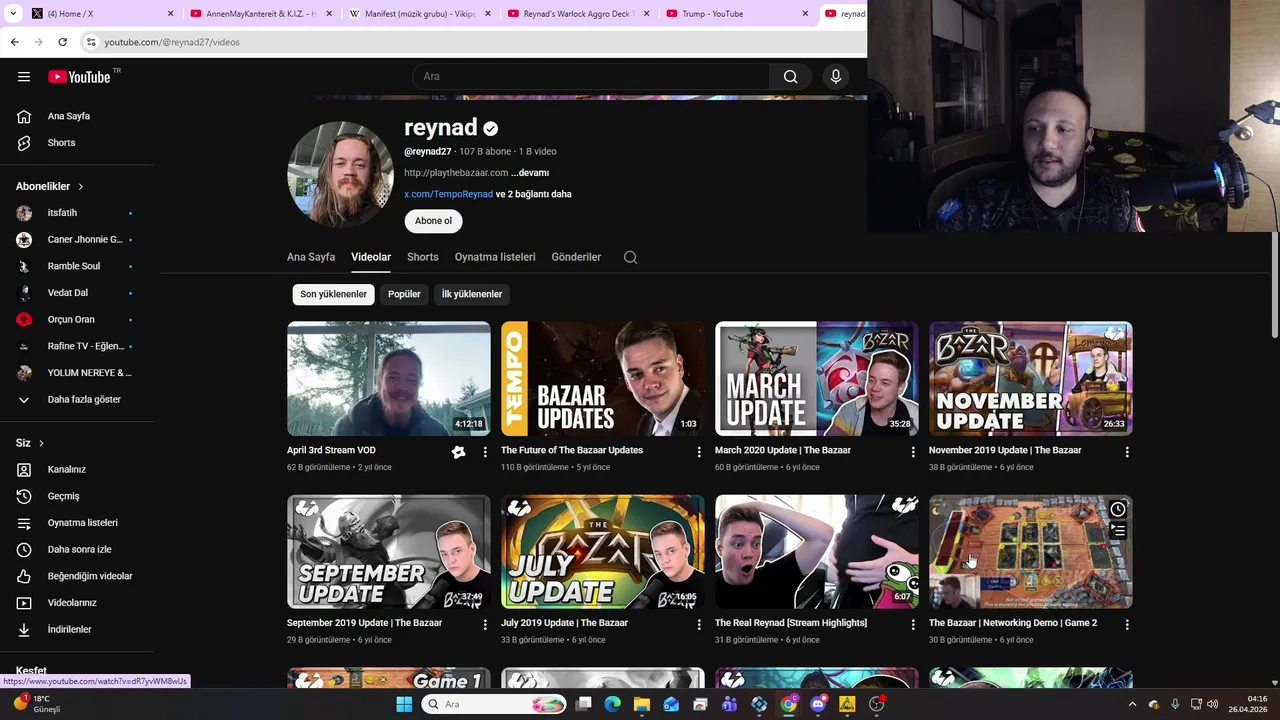The image size is (1280, 720).
Task: Click the Windows taskbar search box
Action: coord(495,704)
